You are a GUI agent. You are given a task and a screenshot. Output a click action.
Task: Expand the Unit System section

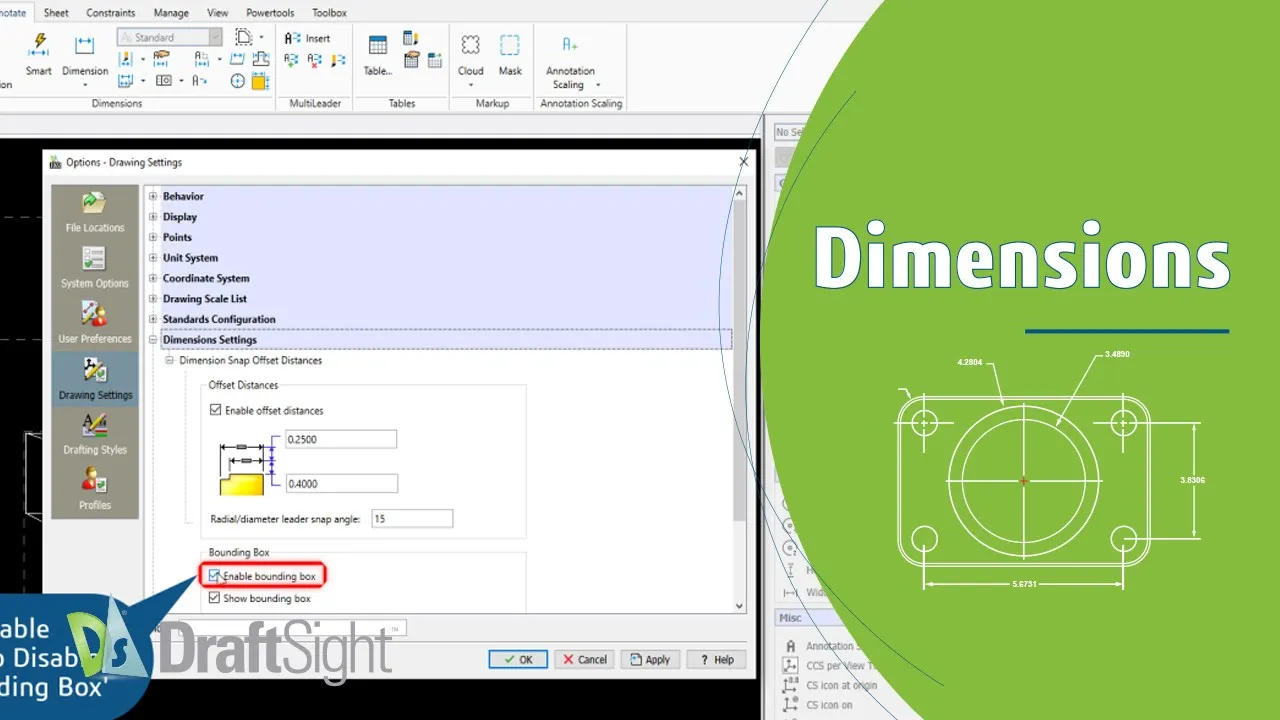click(153, 258)
